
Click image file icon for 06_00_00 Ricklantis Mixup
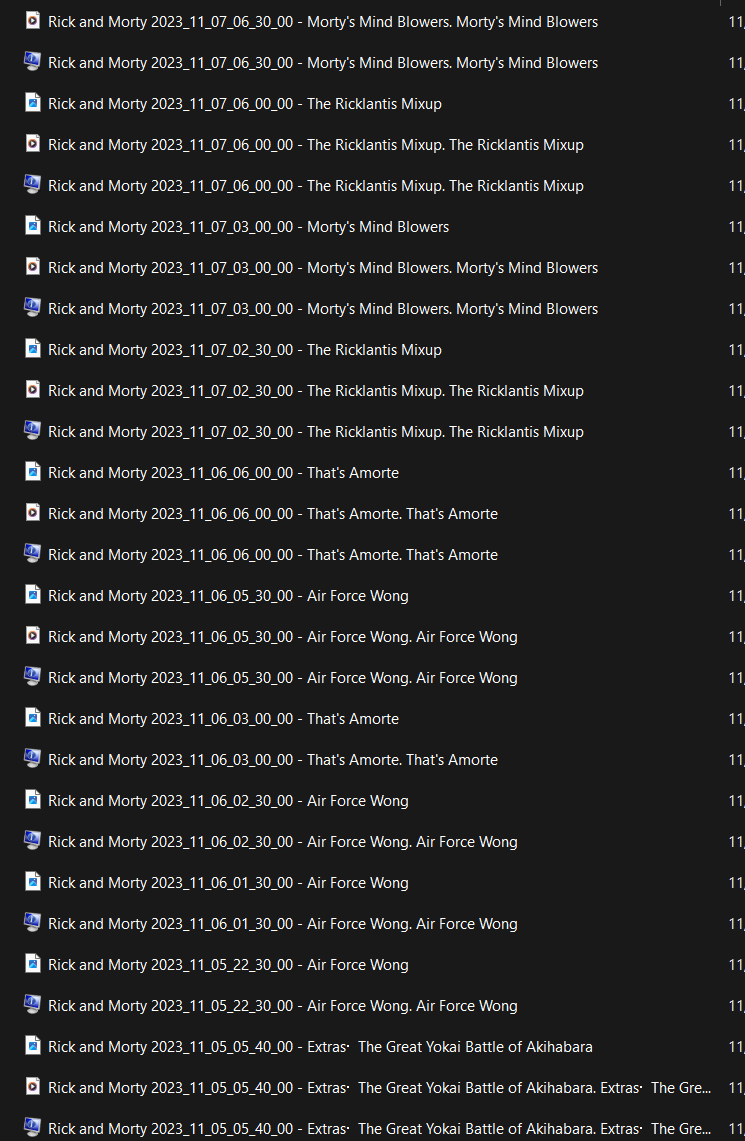tap(32, 103)
